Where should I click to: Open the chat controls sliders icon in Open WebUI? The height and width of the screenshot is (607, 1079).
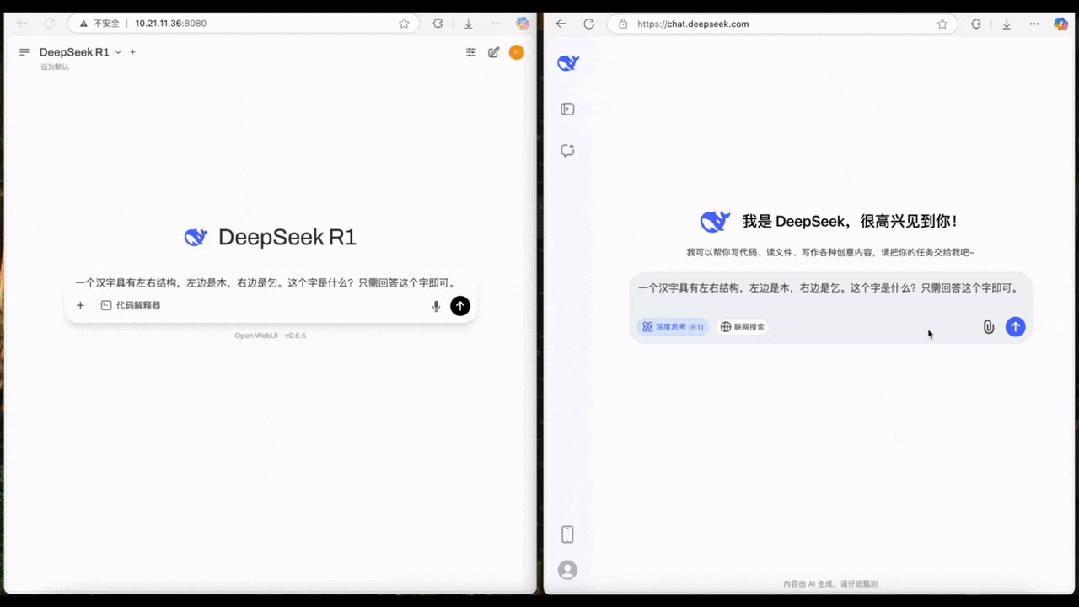[x=471, y=52]
